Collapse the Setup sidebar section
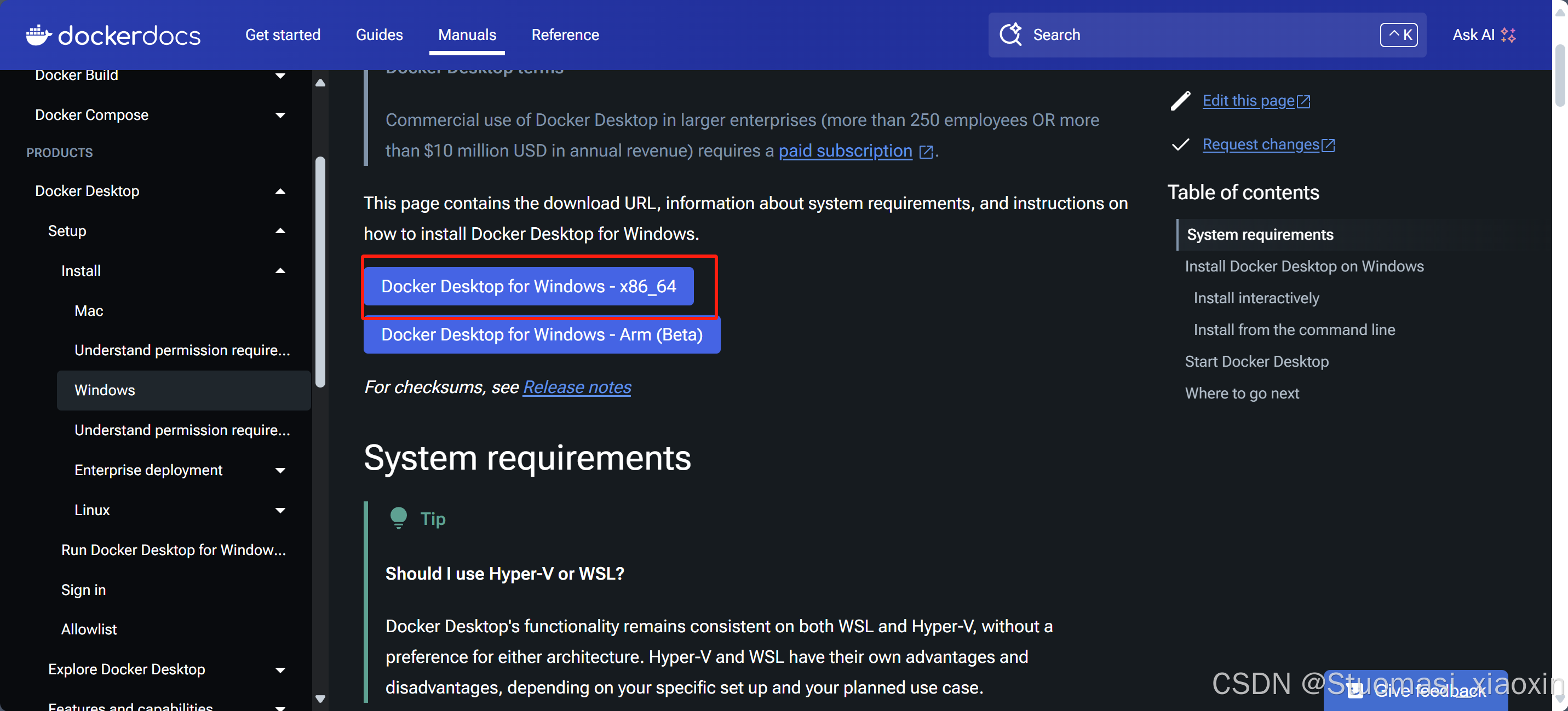 pos(280,231)
